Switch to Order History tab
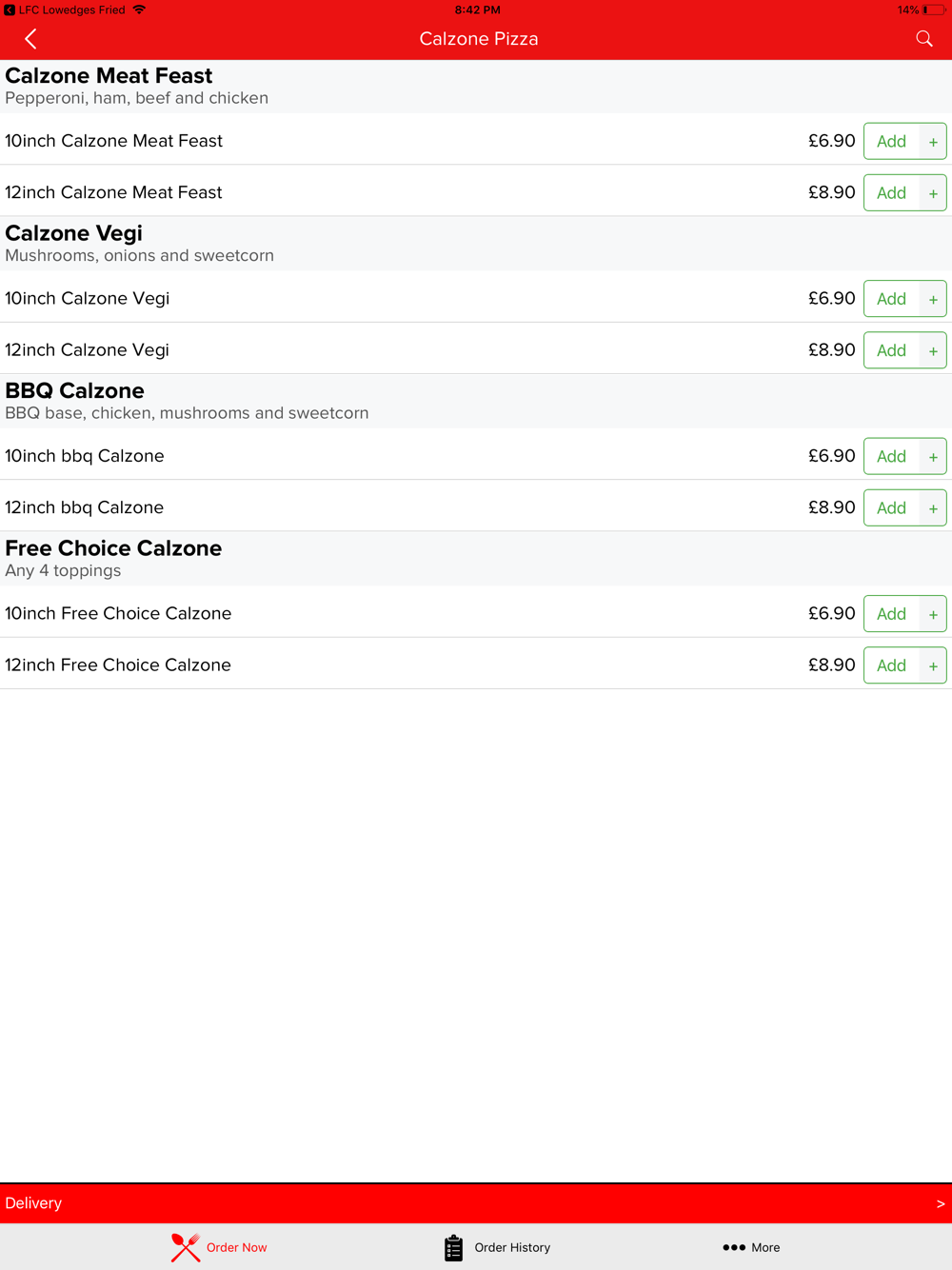Viewport: 952px width, 1270px height. coord(497,1247)
